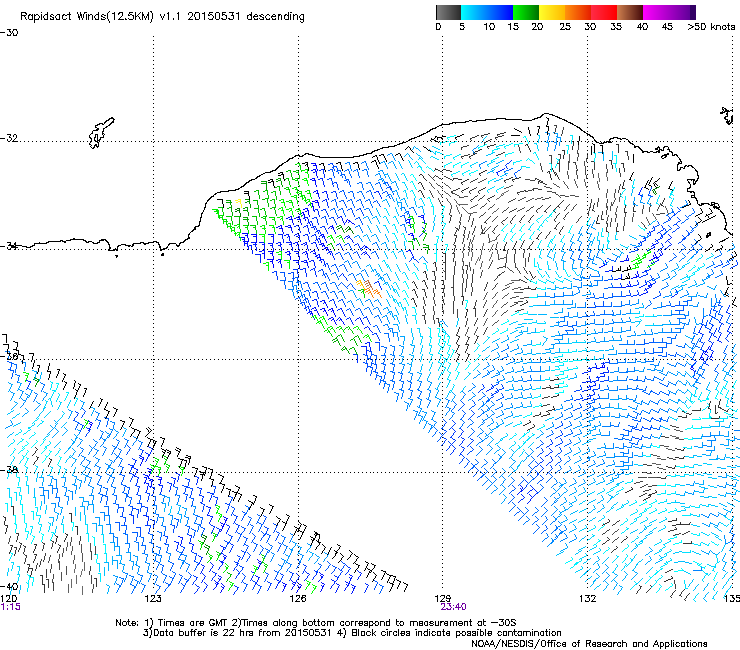Click the '126' longitude label

pos(298,599)
